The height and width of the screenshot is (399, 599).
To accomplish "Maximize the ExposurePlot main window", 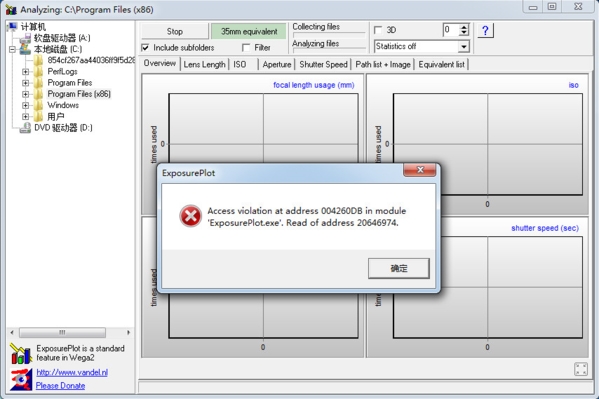I will 552,7.
